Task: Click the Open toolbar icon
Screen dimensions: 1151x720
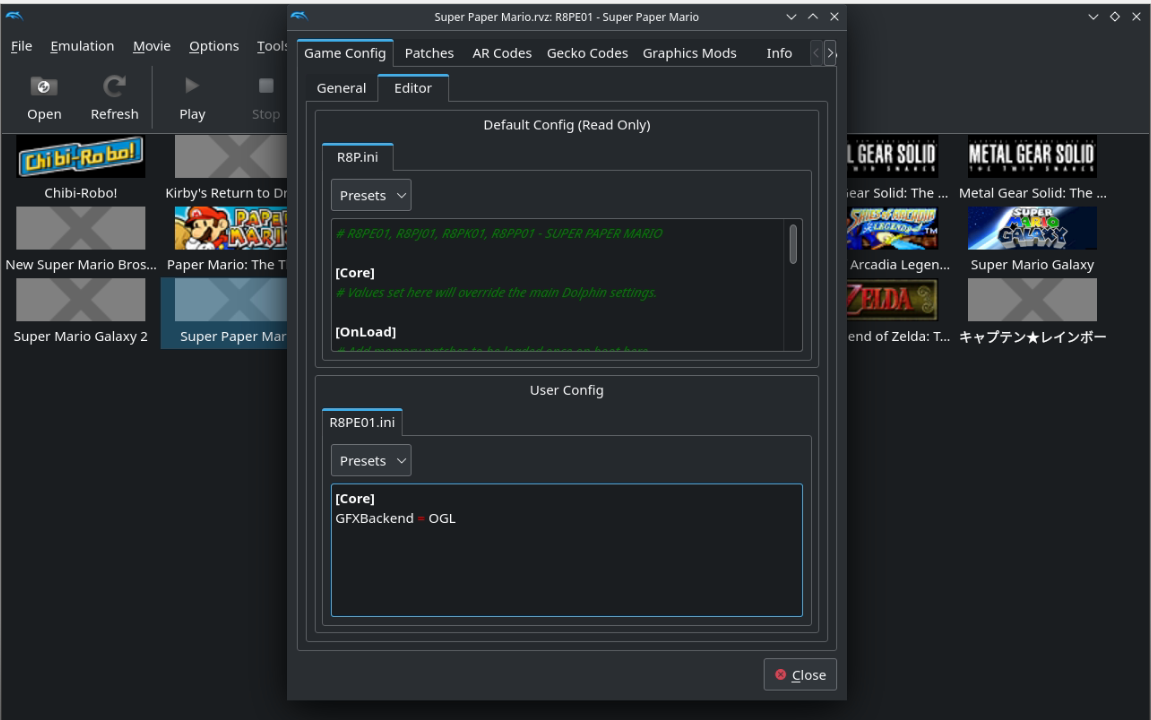Action: point(44,87)
